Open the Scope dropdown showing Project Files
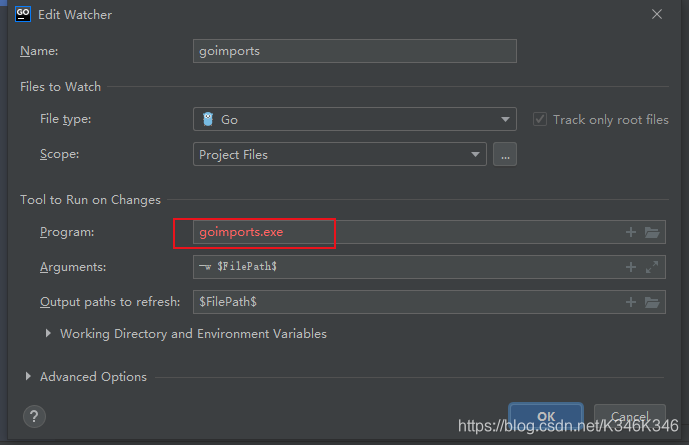Screen dimensions: 689x445 click(x=339, y=155)
